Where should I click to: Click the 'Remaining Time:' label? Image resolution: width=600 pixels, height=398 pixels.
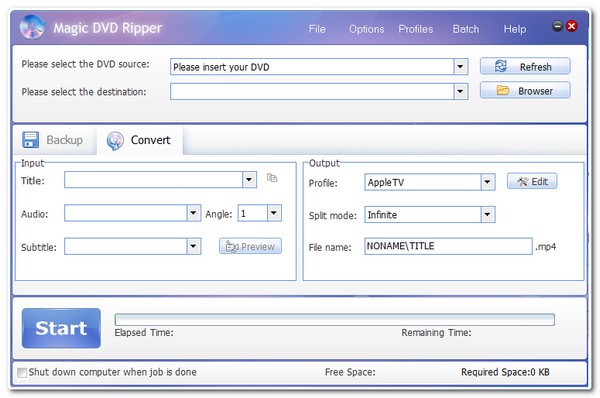(x=436, y=333)
